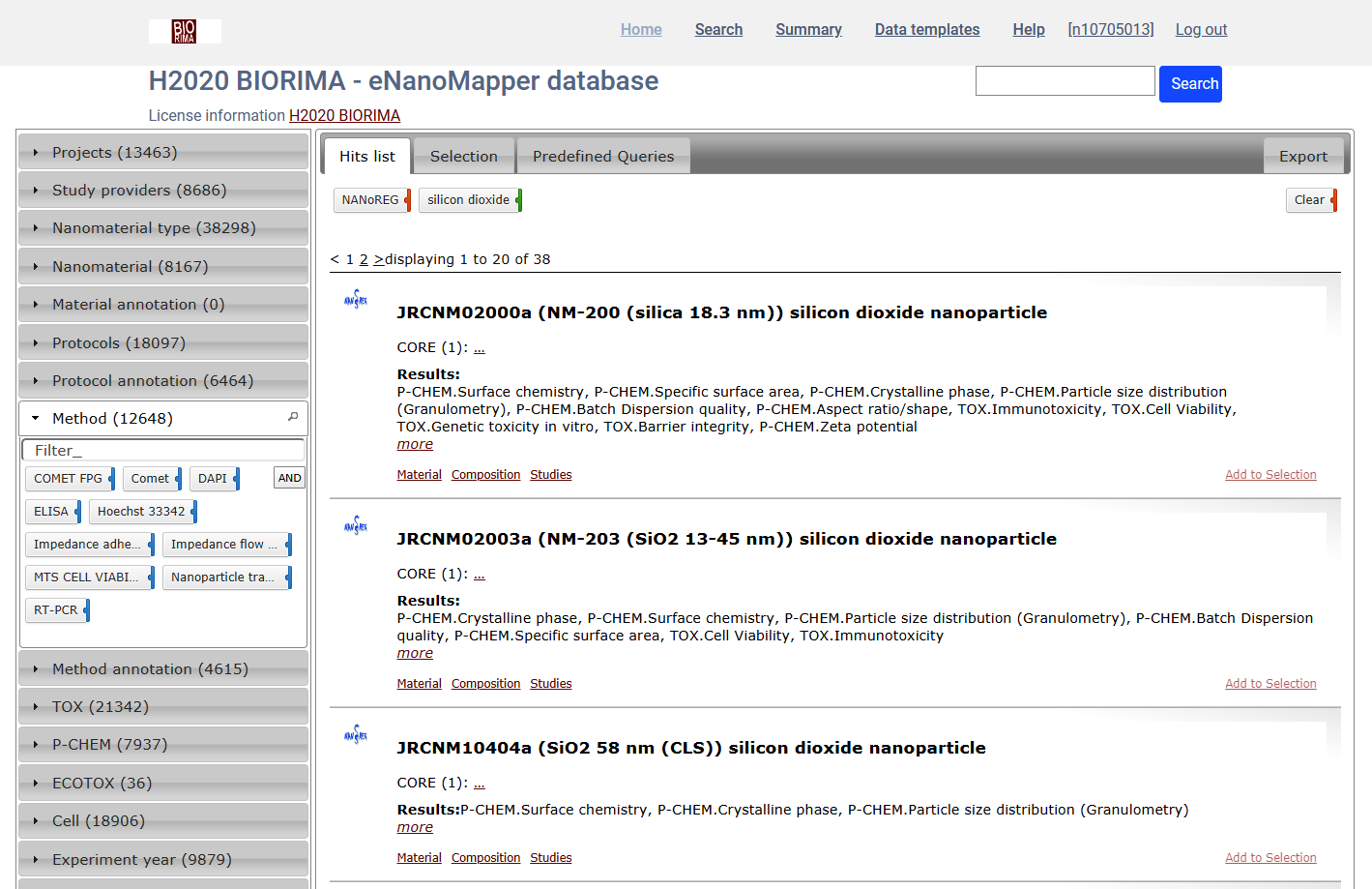Clear all active filters with Clear
The image size is (1372, 889).
pyautogui.click(x=1310, y=200)
